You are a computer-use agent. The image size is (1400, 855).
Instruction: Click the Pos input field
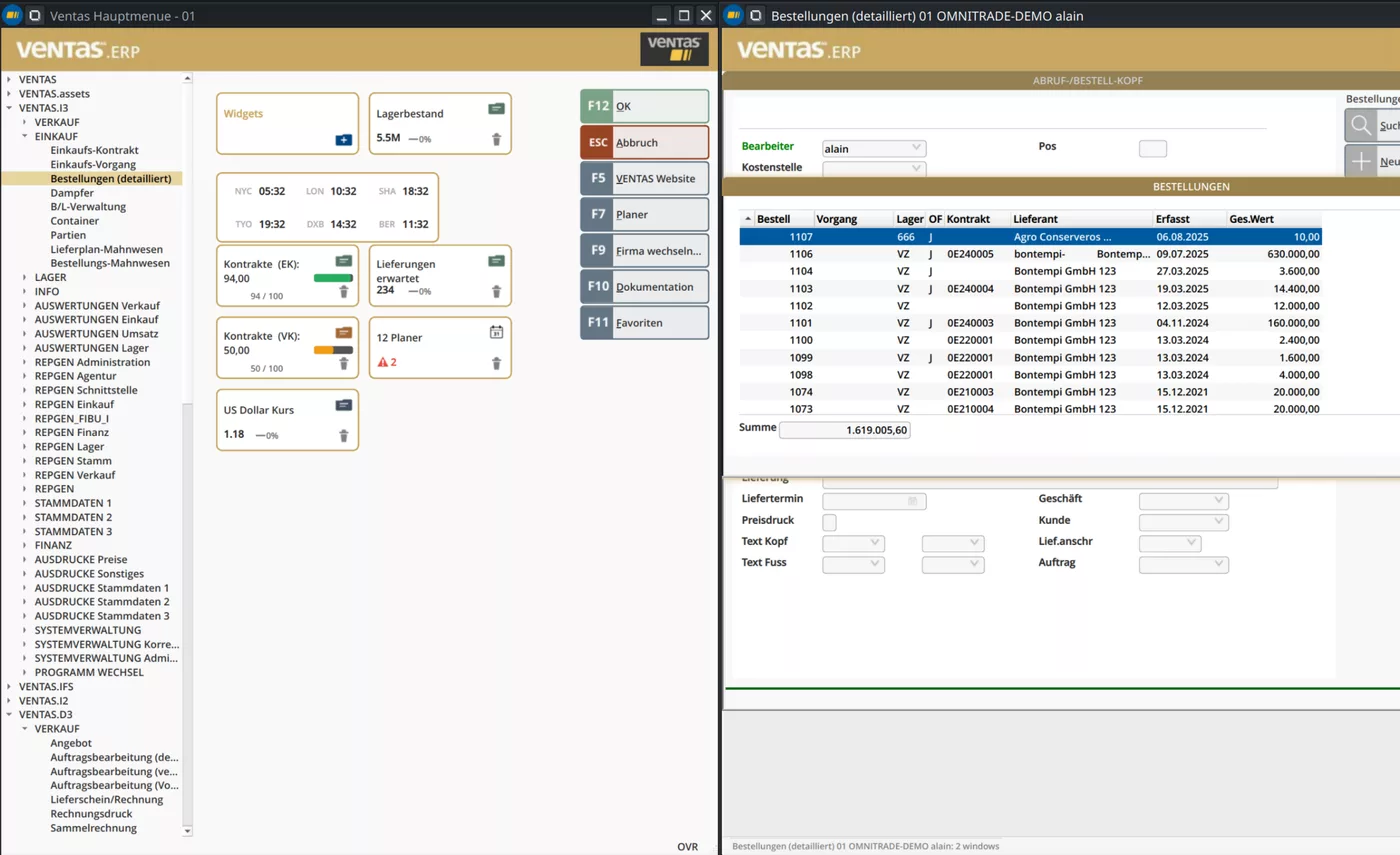click(x=1153, y=149)
